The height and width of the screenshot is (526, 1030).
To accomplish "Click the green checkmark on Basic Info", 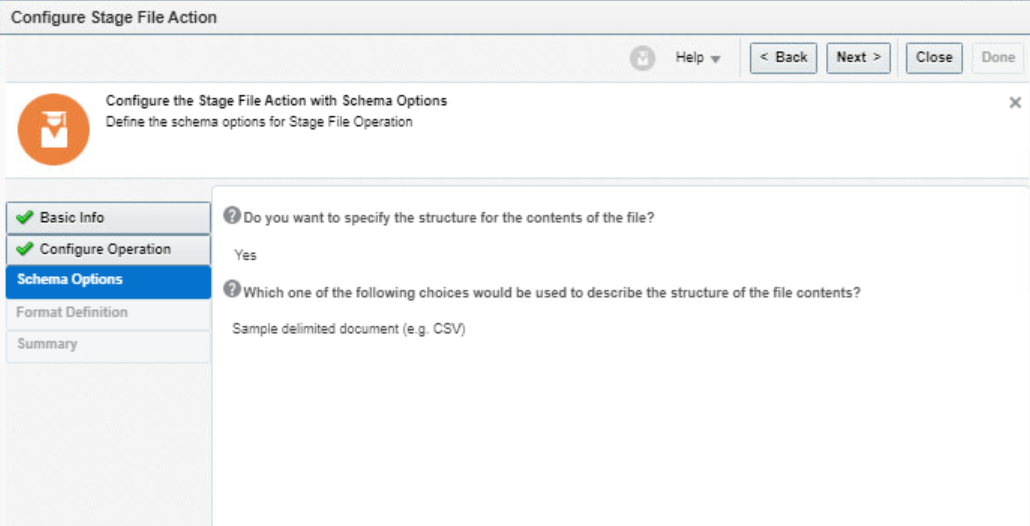I will point(25,218).
